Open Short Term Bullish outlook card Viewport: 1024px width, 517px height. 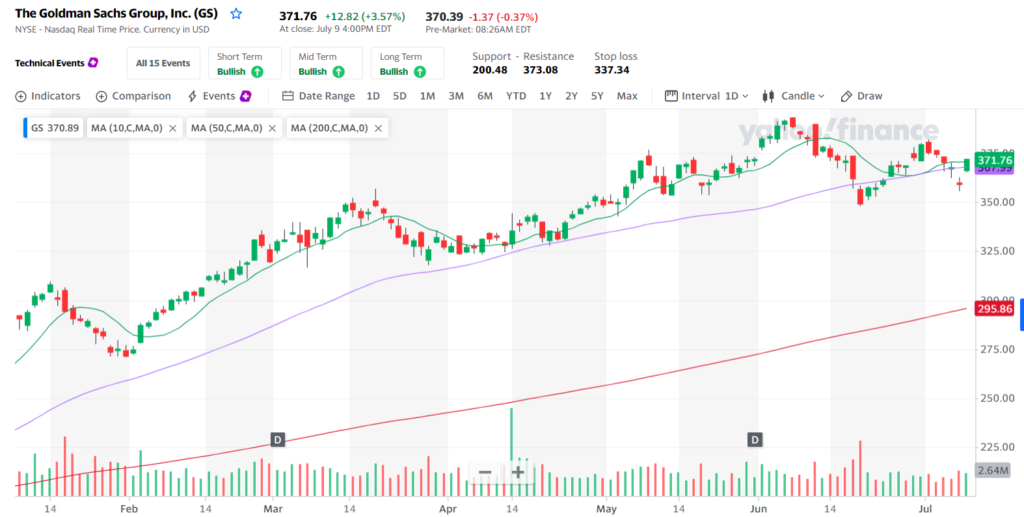tap(245, 63)
